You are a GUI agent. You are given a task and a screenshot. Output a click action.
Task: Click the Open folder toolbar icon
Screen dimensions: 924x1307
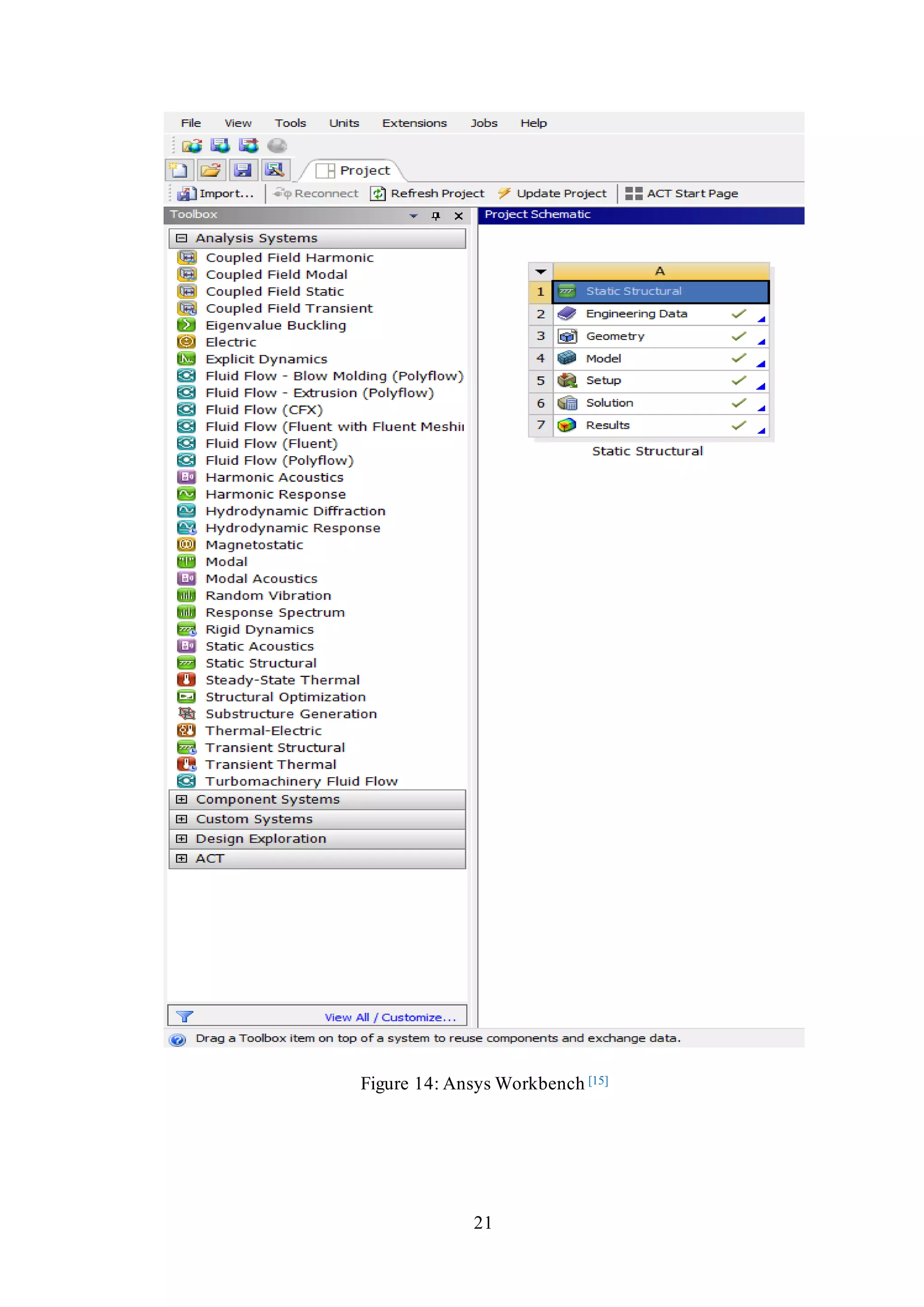tap(211, 170)
